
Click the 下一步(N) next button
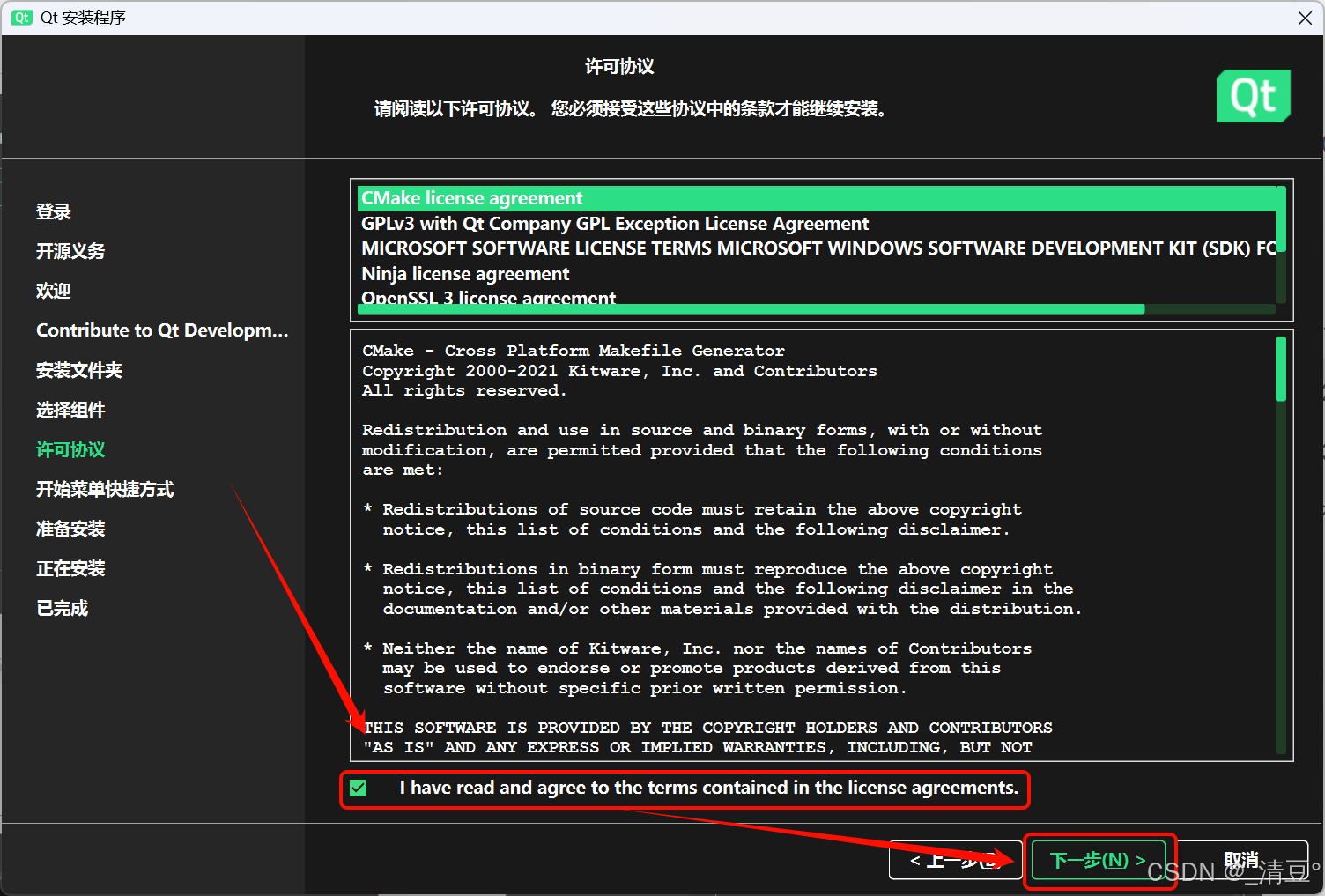coord(1098,860)
